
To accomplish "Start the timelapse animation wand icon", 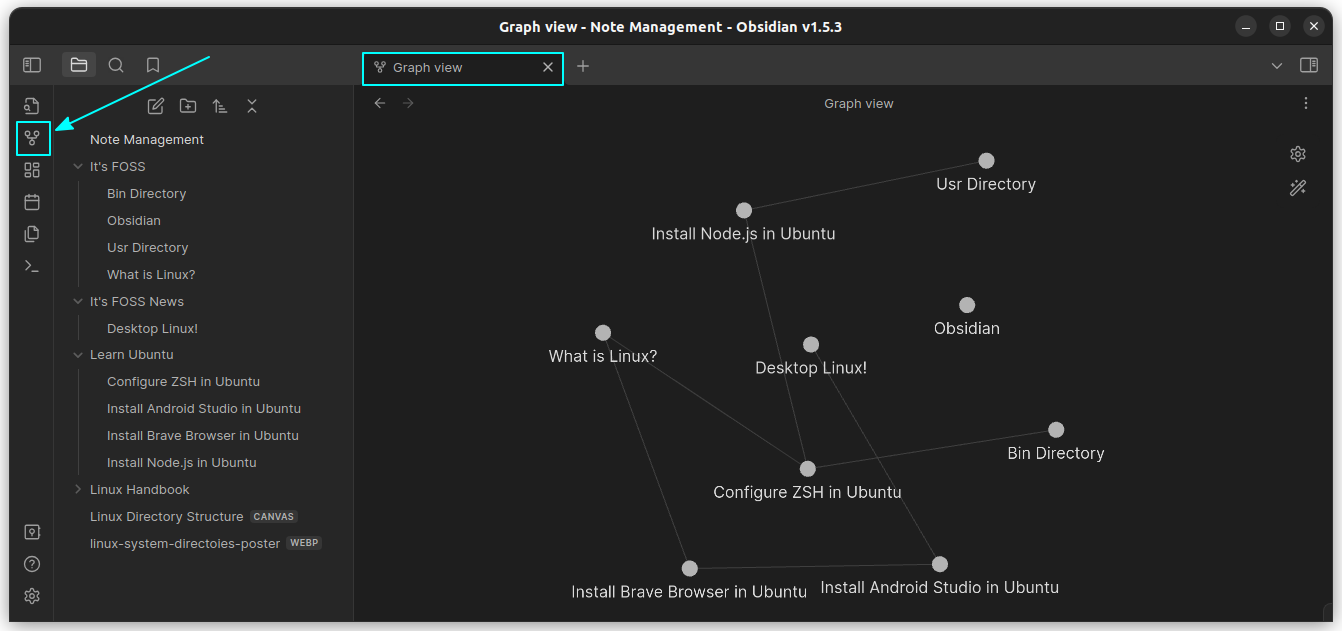I will [x=1298, y=188].
